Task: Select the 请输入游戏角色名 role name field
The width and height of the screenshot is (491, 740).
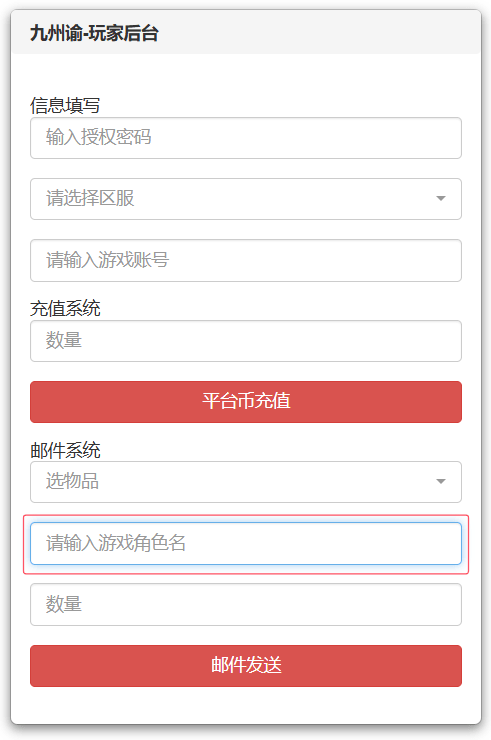Action: tap(246, 543)
